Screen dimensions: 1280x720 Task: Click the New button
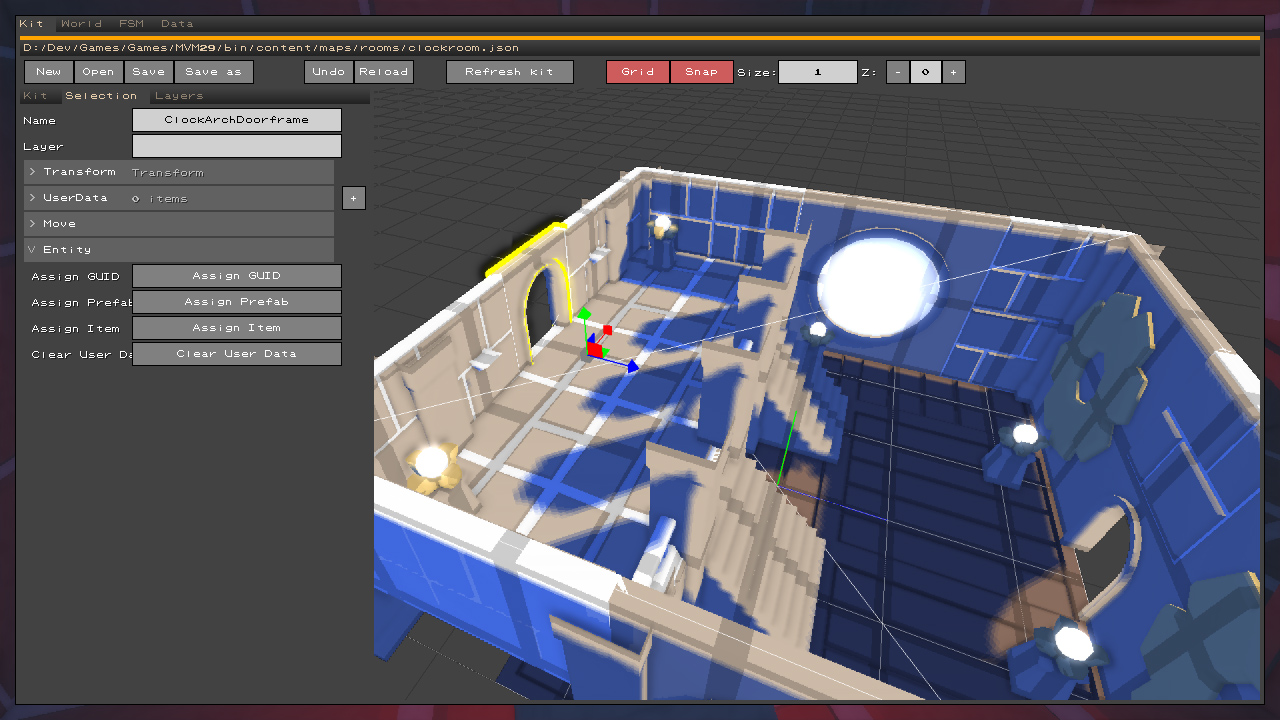click(x=48, y=72)
